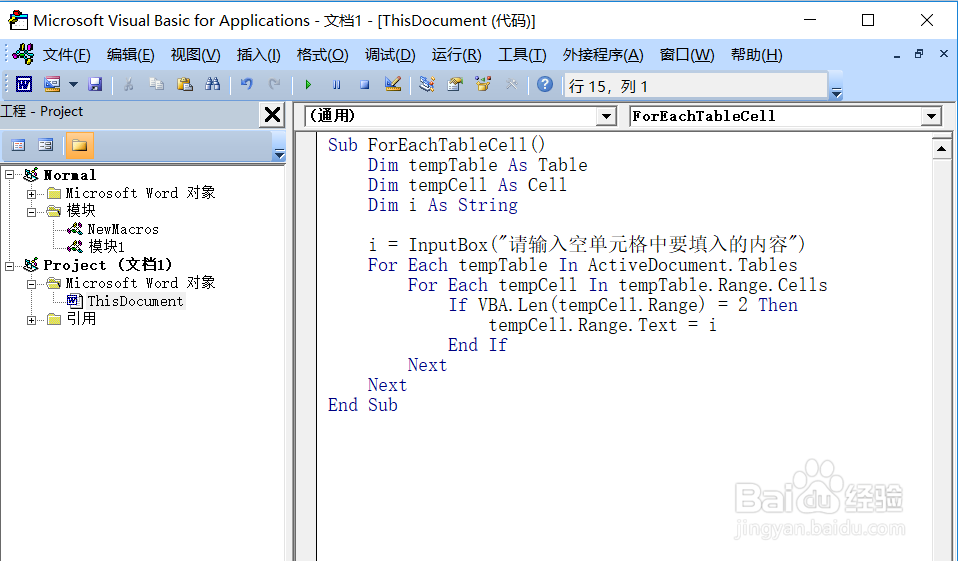Click the Normal project name

click(x=70, y=175)
